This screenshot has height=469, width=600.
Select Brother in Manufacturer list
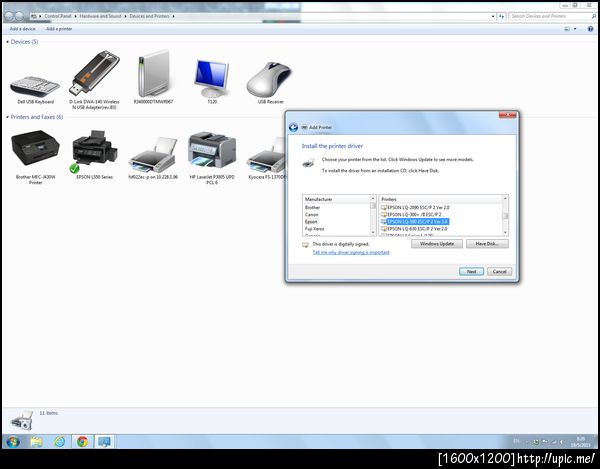pyautogui.click(x=312, y=207)
